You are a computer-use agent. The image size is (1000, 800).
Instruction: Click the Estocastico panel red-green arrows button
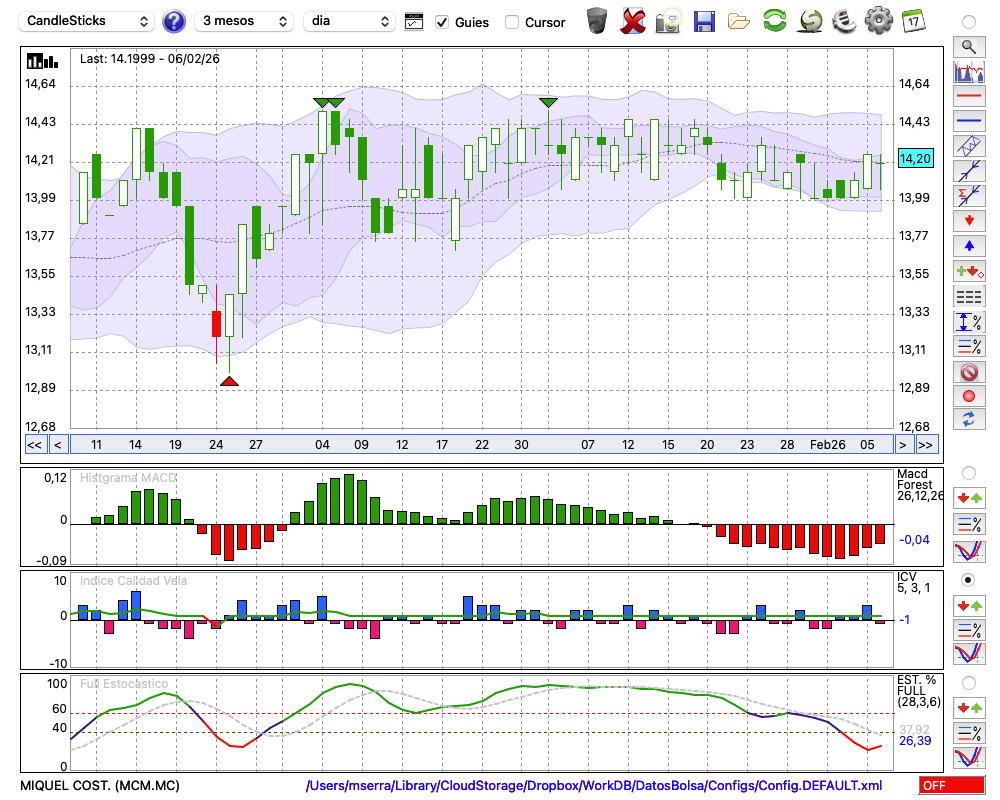[x=969, y=707]
